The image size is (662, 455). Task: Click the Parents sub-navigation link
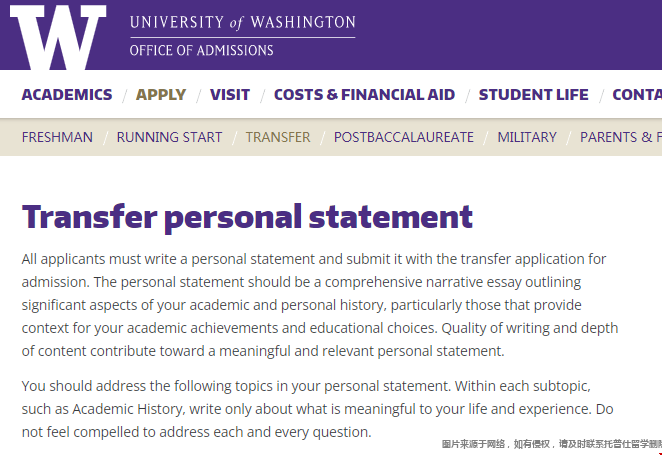coord(620,137)
